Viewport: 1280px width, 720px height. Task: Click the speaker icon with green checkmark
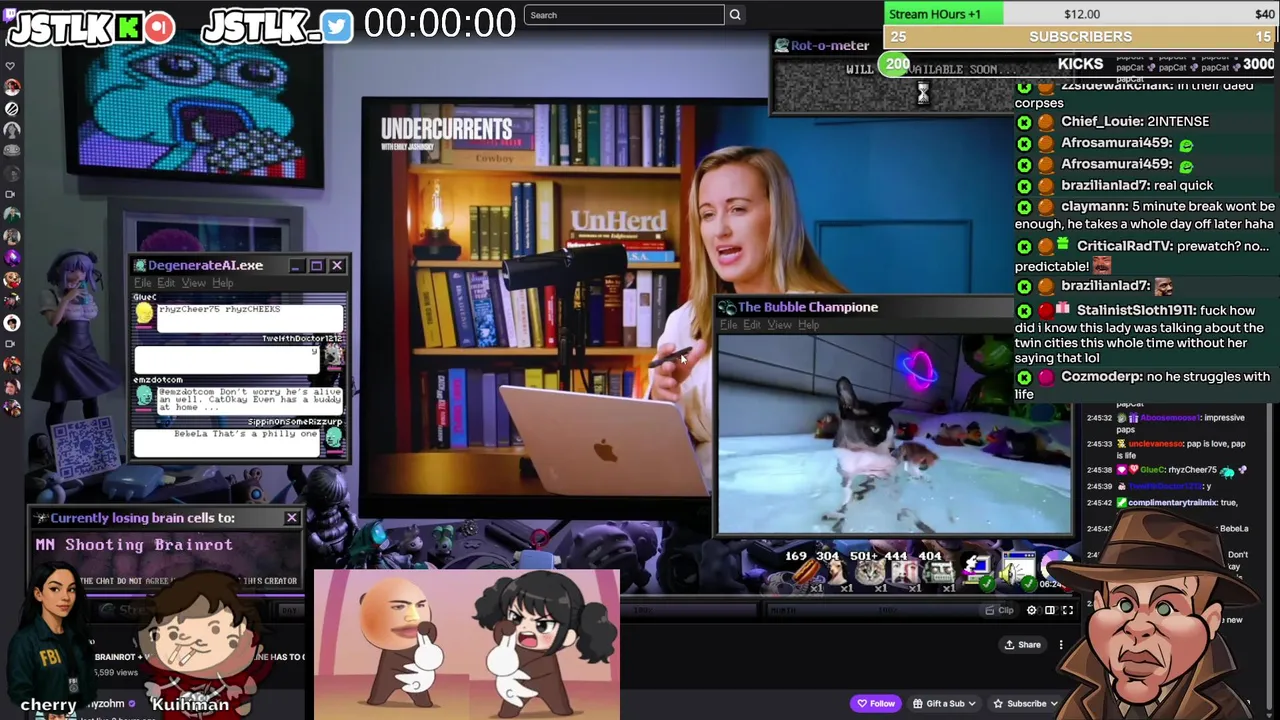pos(1018,571)
